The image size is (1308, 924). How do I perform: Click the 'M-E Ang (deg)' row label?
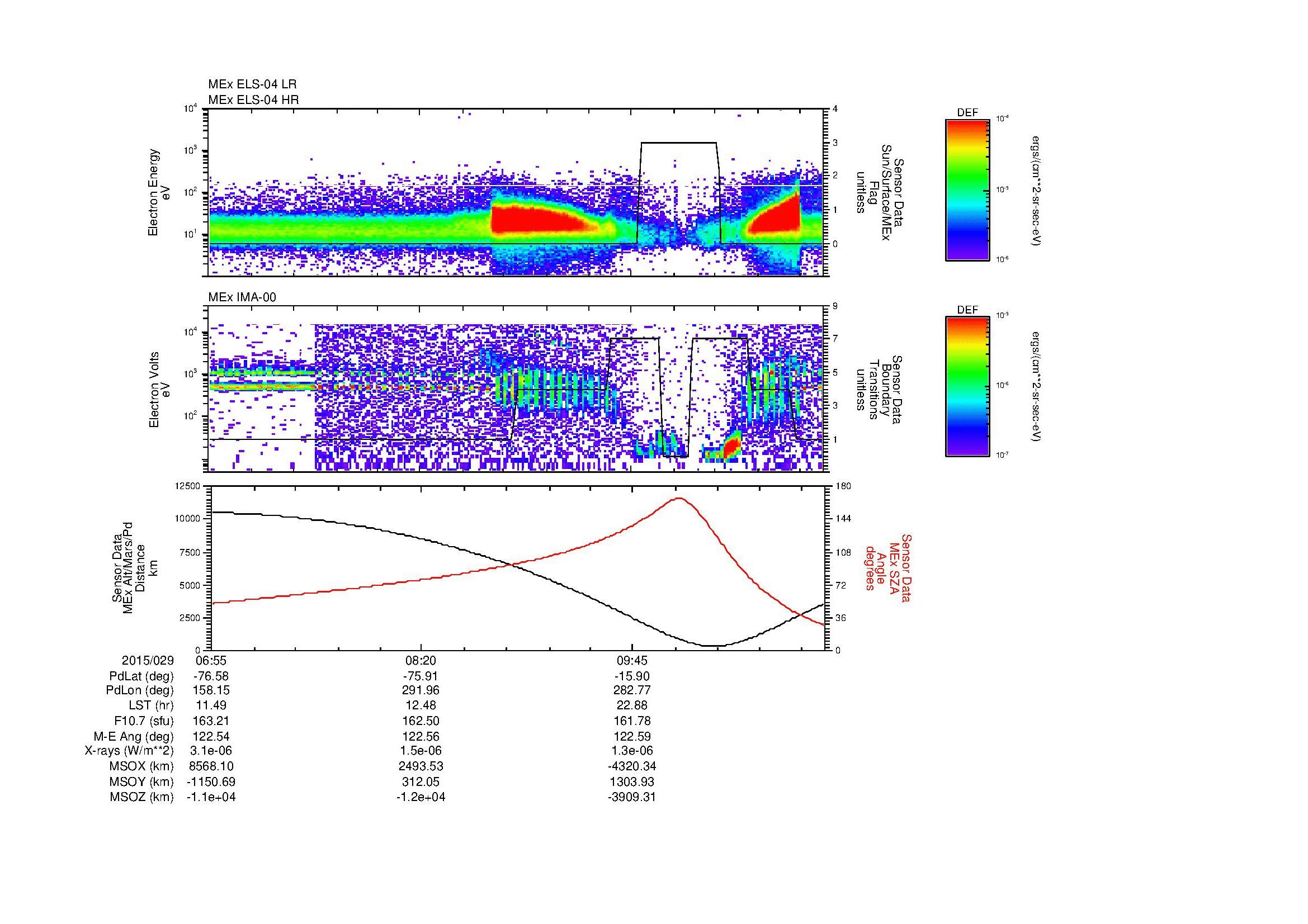point(134,737)
